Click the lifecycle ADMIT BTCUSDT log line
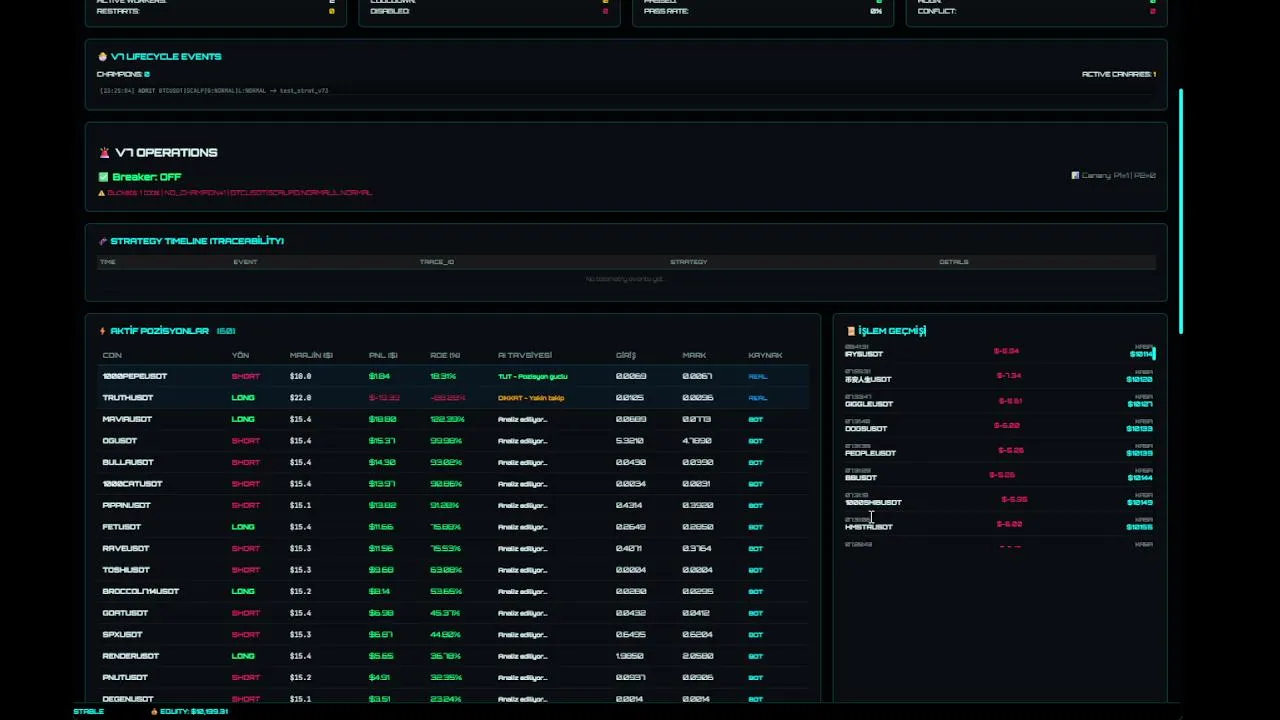 (x=214, y=91)
